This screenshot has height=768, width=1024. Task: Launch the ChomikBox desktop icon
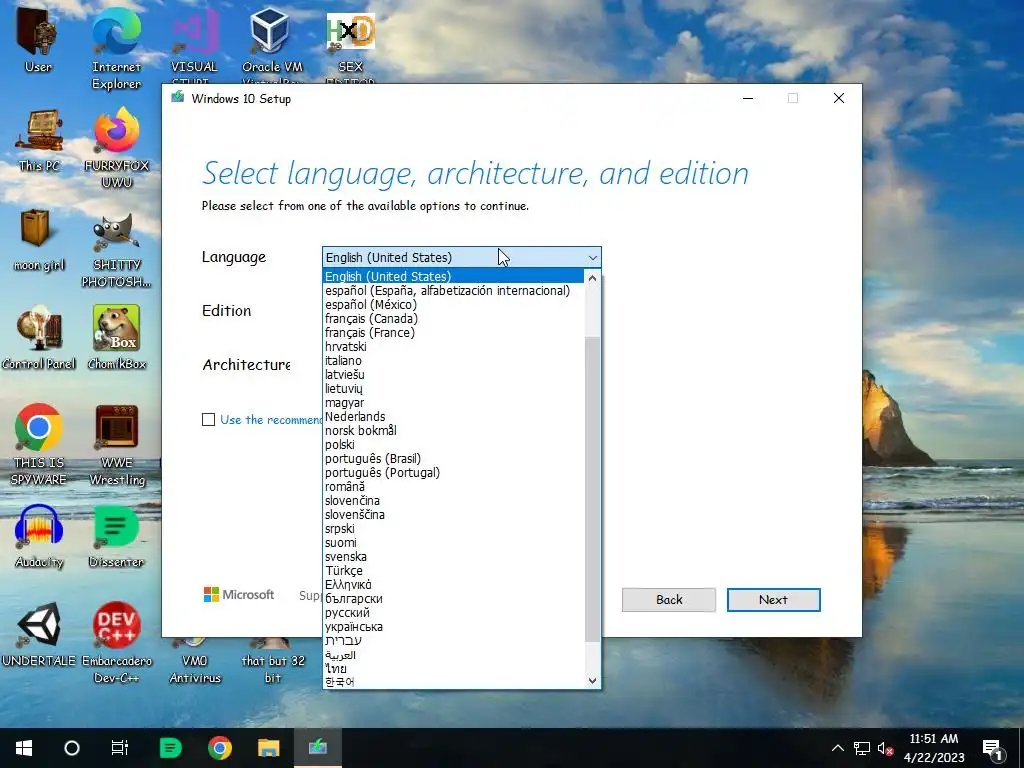coord(116,338)
